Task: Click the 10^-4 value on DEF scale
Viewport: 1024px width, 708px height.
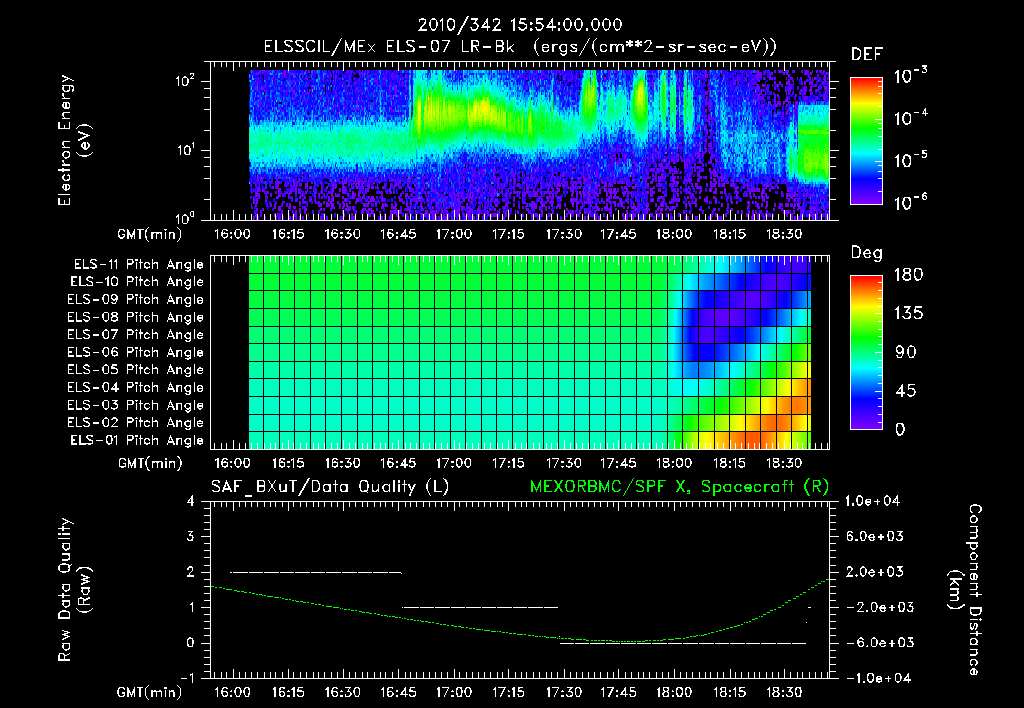Action: coord(911,118)
